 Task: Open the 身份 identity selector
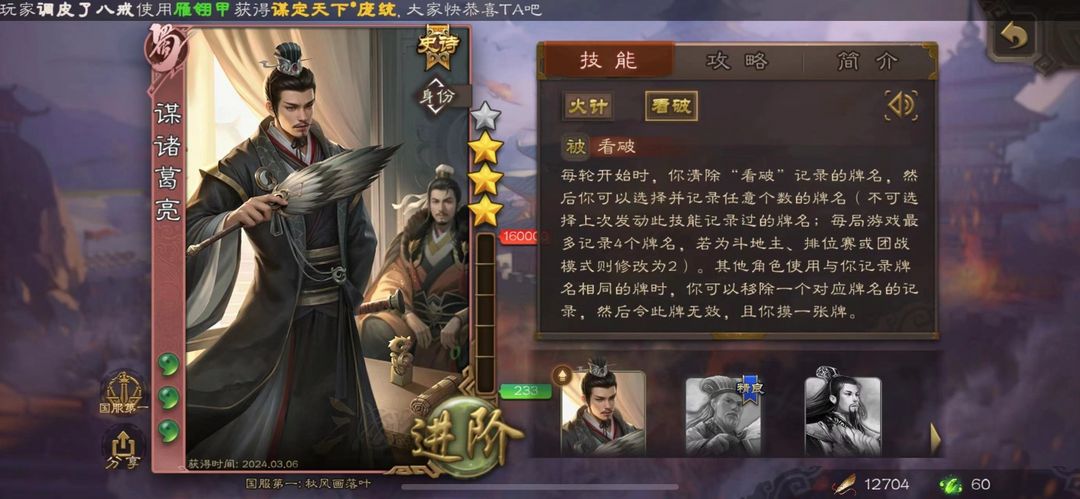[437, 96]
